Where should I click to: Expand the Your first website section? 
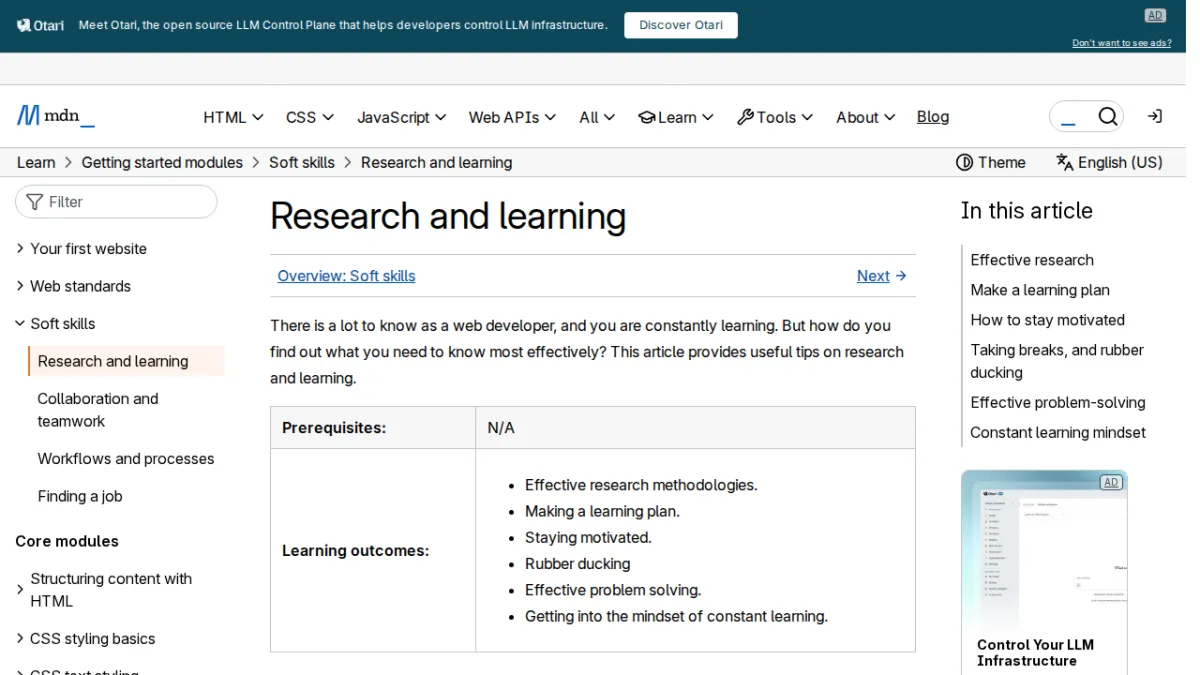tap(81, 249)
